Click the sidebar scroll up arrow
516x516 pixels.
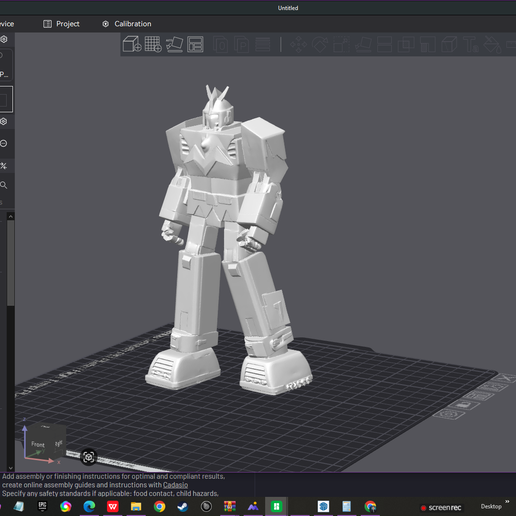click(x=11, y=217)
